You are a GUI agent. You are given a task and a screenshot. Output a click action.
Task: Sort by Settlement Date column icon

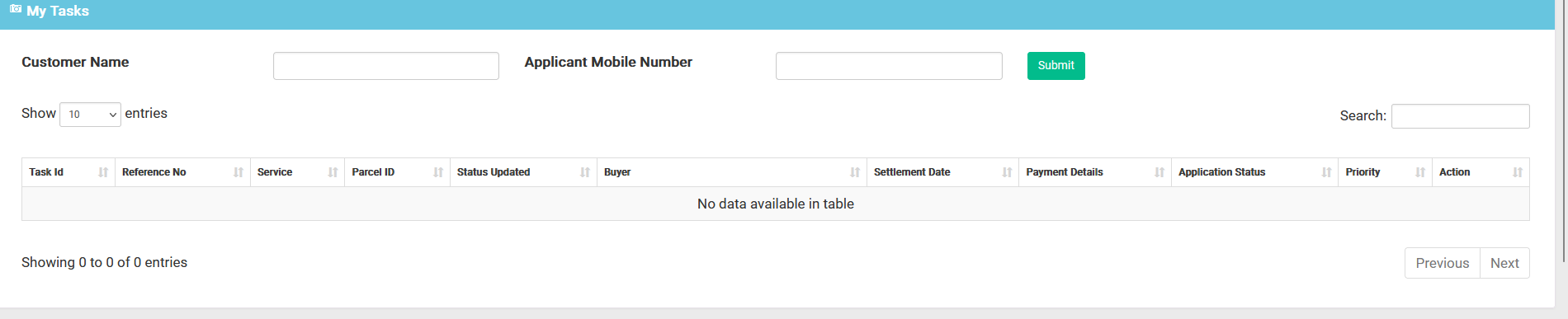(x=1007, y=172)
